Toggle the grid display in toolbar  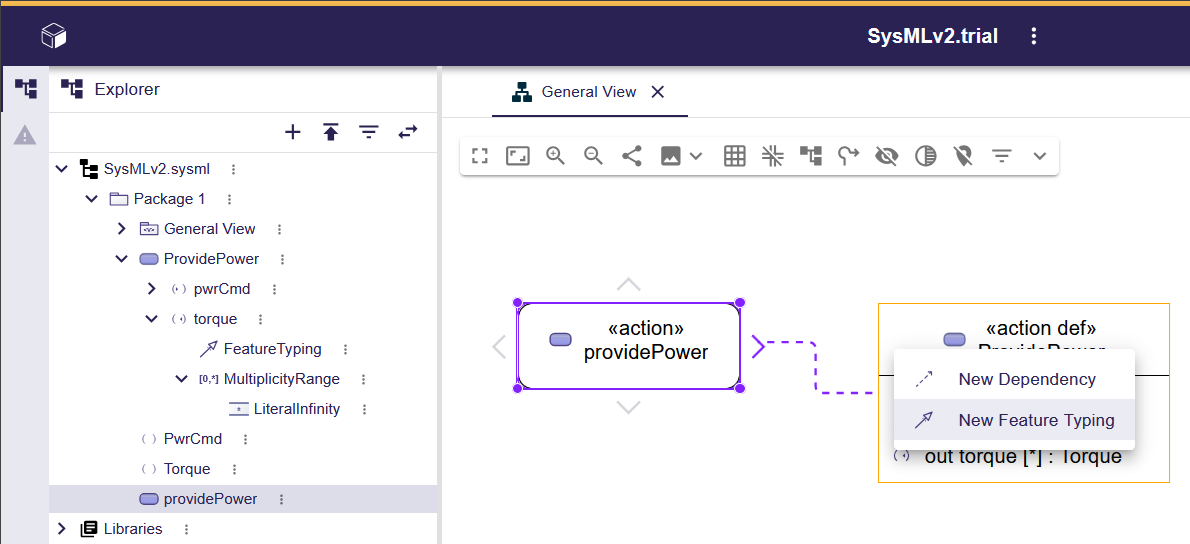tap(735, 156)
